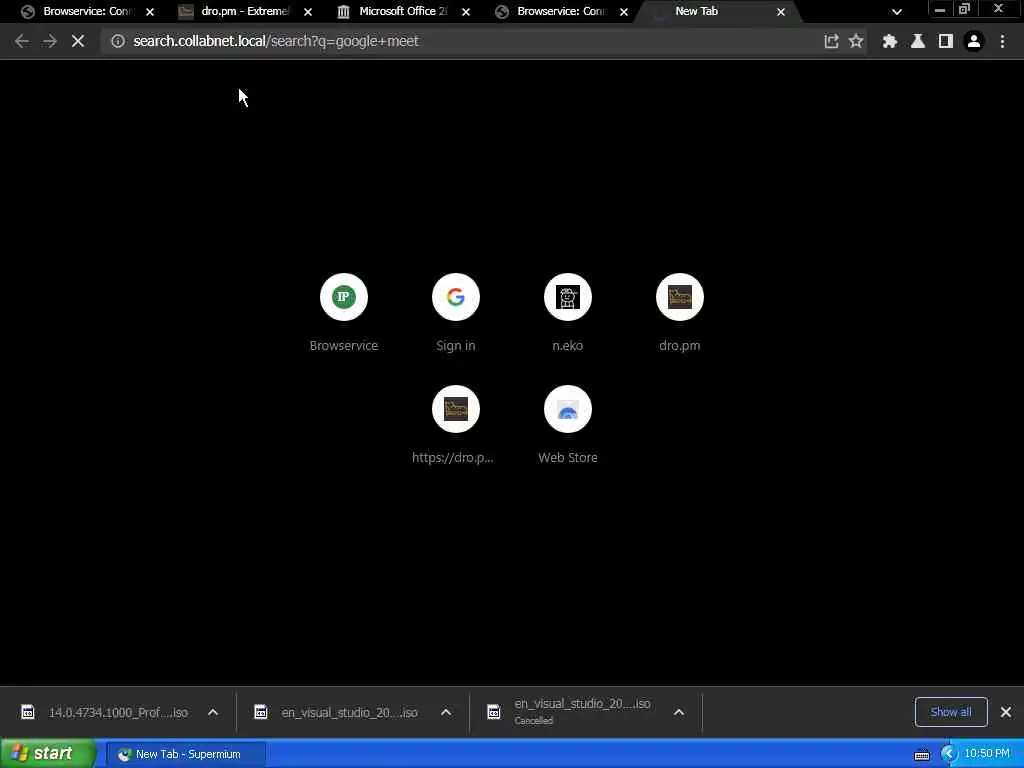Open the https://dro.p... shortcut
The width and height of the screenshot is (1024, 768).
[456, 425]
